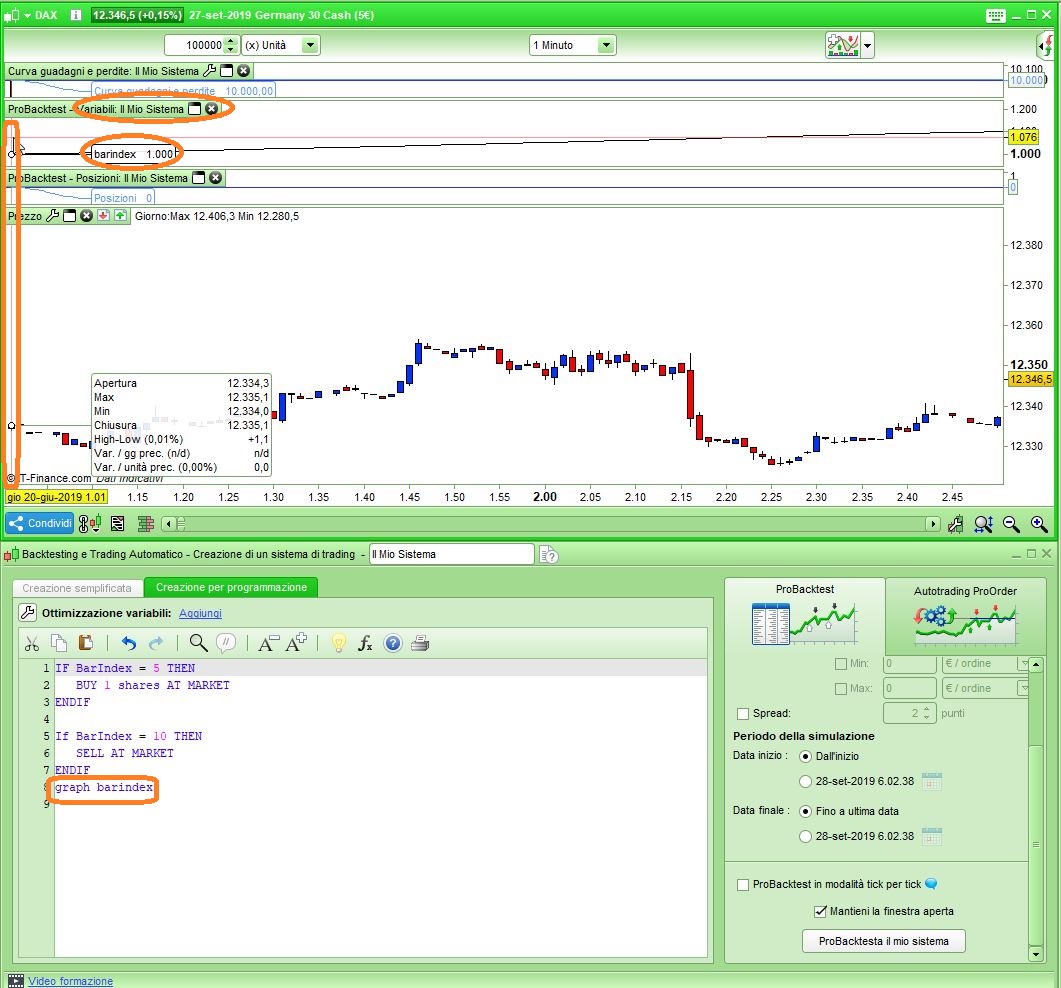Copy code with the copy icon
Viewport: 1061px width, 988px height.
click(x=59, y=643)
